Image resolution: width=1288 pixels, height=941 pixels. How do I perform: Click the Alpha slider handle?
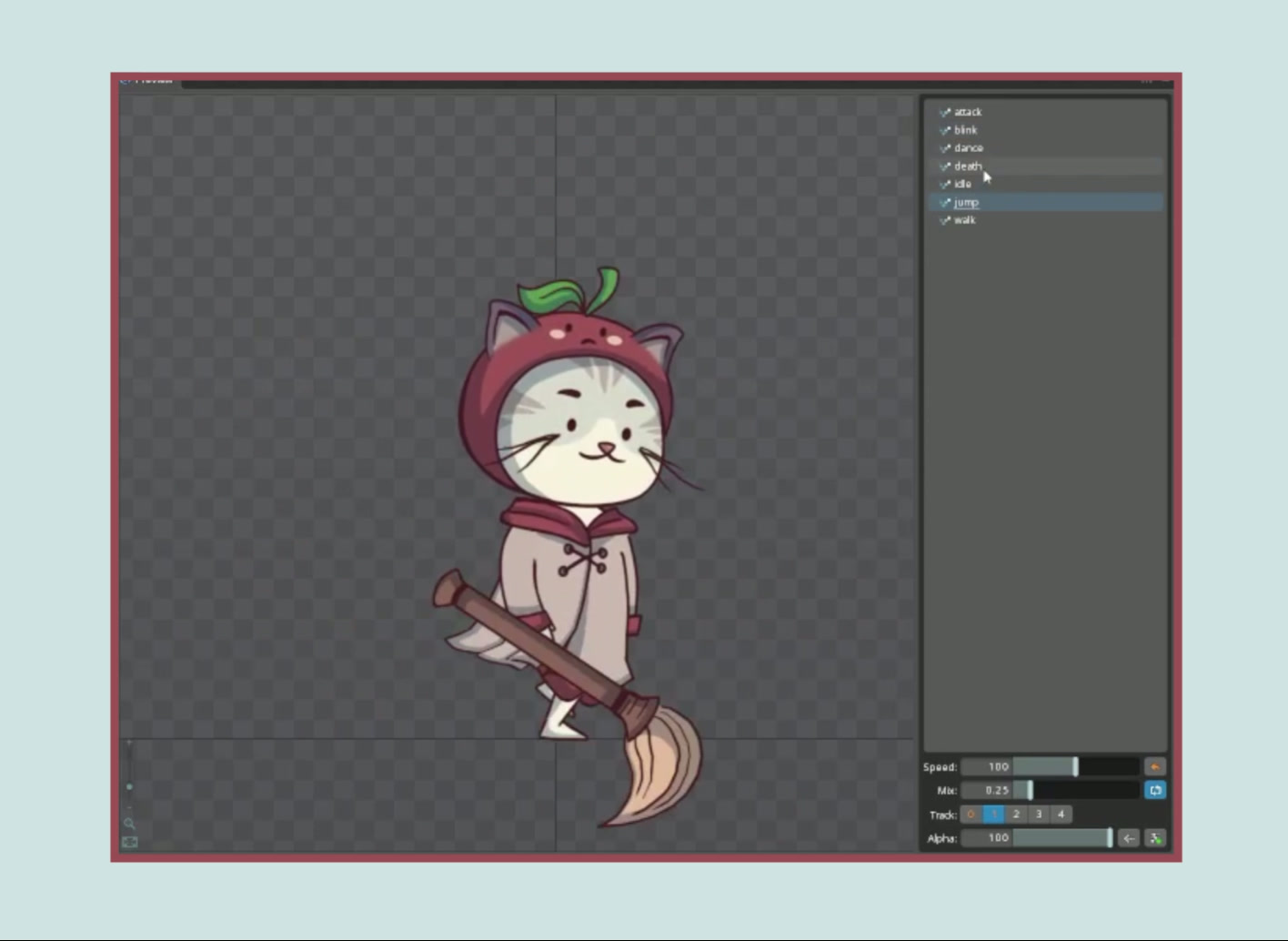click(x=1110, y=838)
